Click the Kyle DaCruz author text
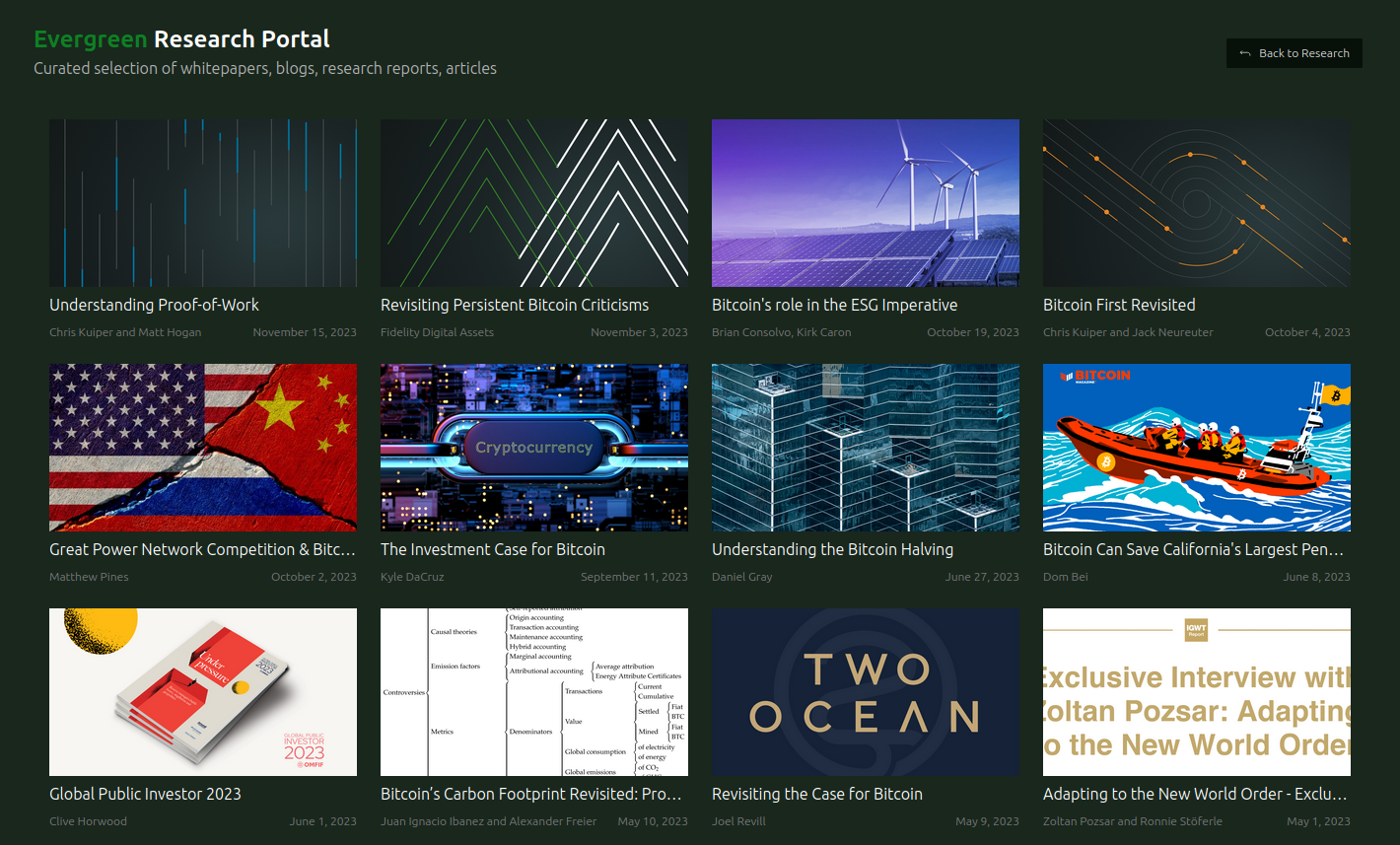 [412, 577]
